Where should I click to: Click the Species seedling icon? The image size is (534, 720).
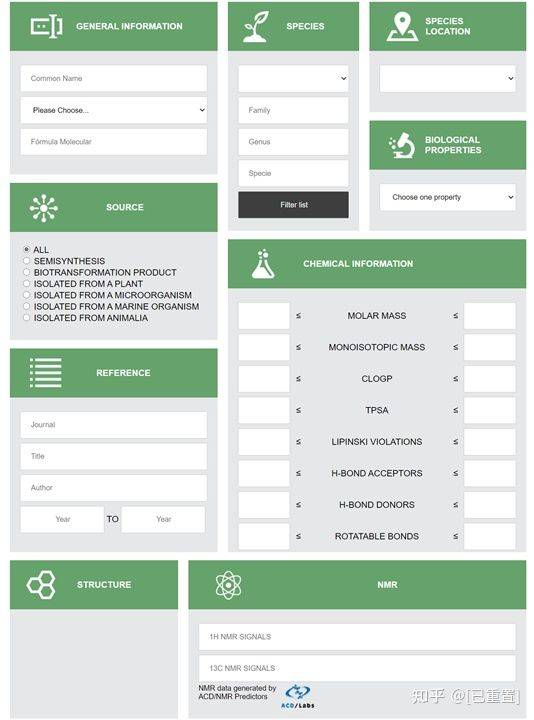256,27
